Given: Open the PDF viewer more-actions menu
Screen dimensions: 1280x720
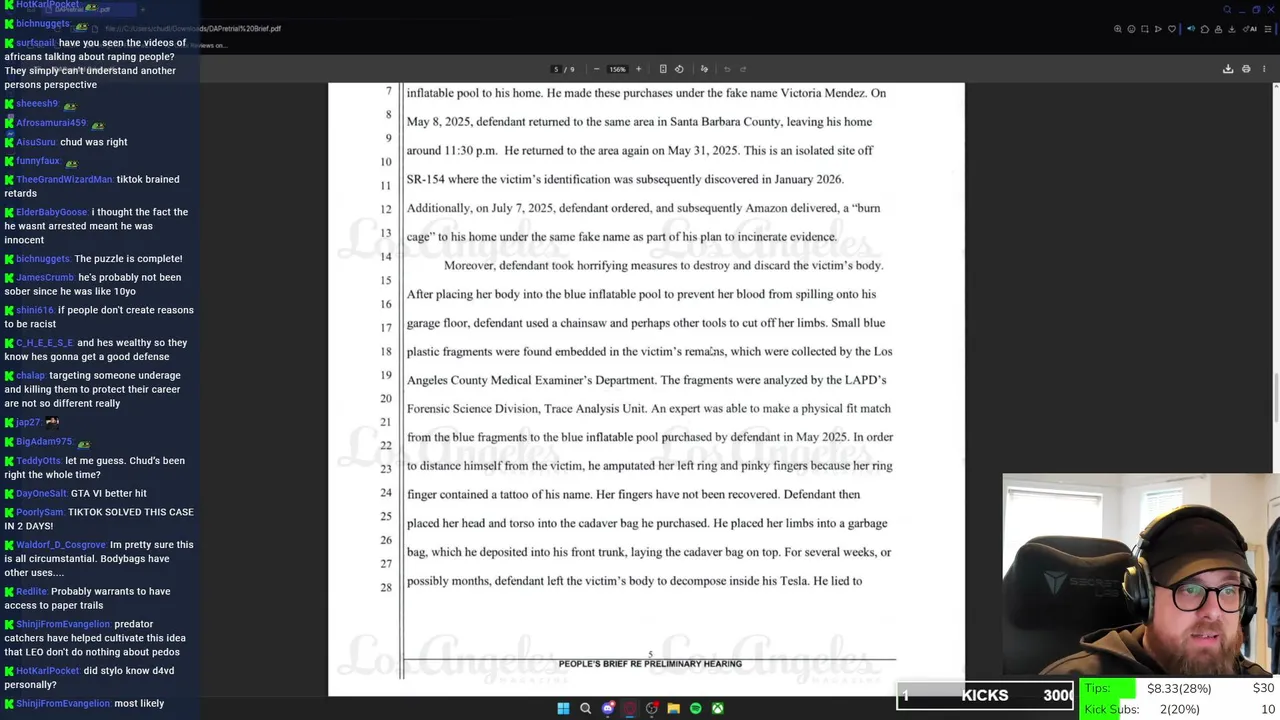Looking at the screenshot, I should point(1264,69).
